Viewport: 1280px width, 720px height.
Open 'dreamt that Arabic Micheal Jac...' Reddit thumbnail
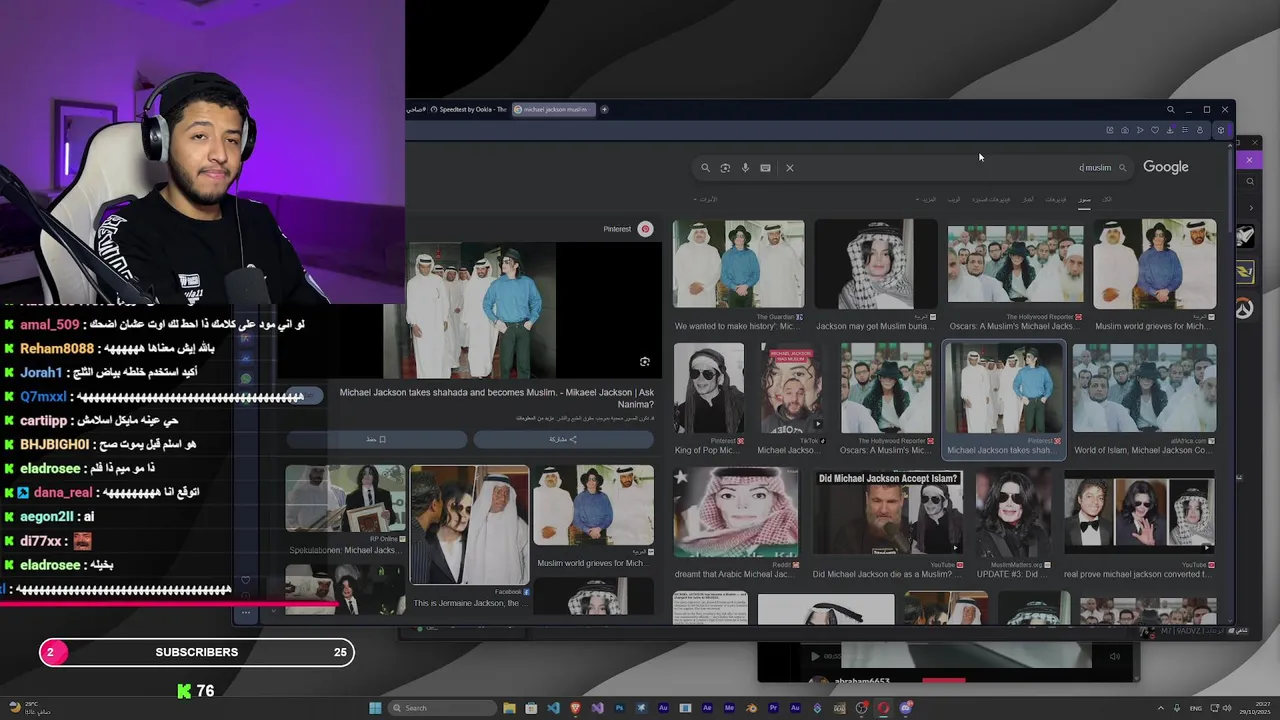pyautogui.click(x=736, y=512)
